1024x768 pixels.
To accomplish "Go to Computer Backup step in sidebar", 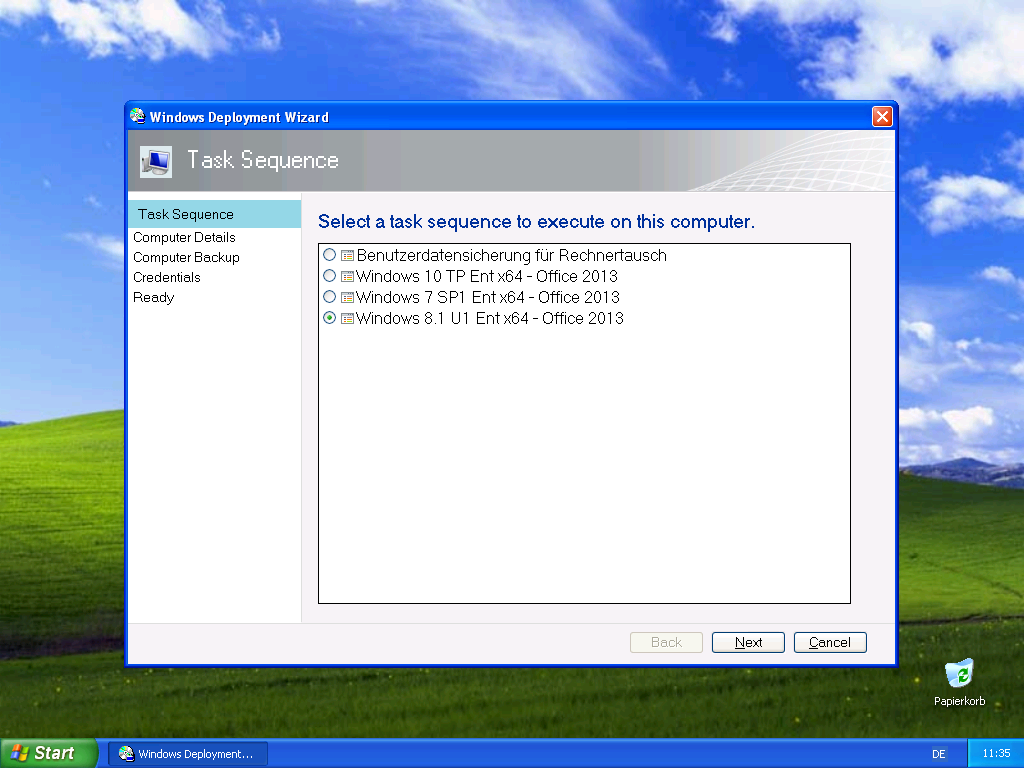I will tap(186, 257).
